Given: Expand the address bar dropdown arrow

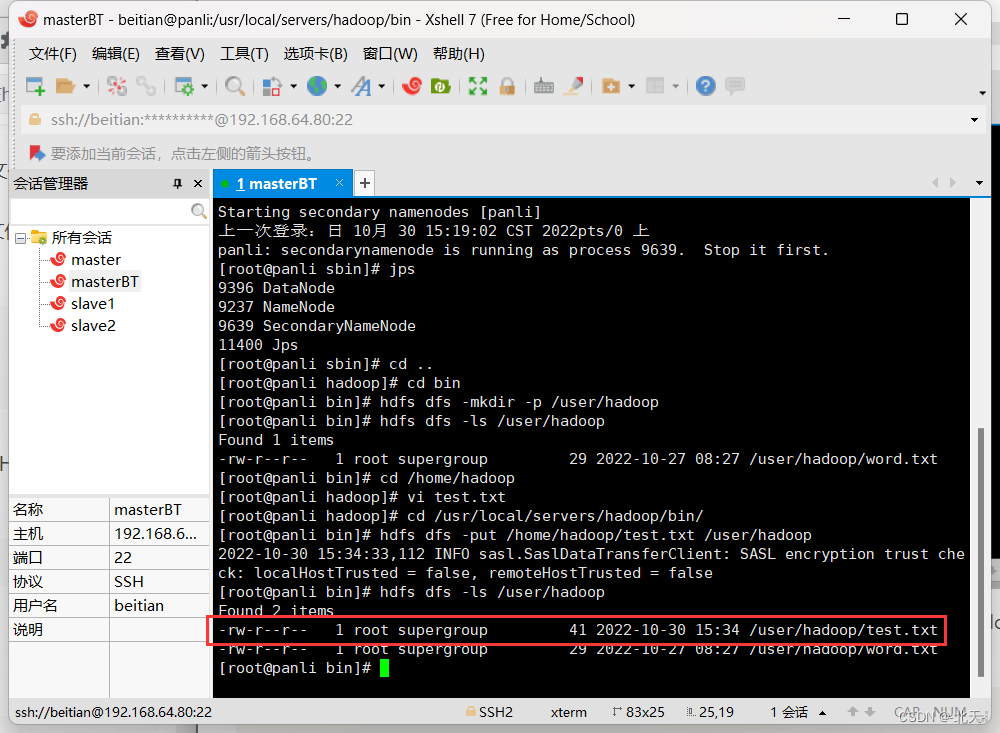Looking at the screenshot, I should coord(974,120).
